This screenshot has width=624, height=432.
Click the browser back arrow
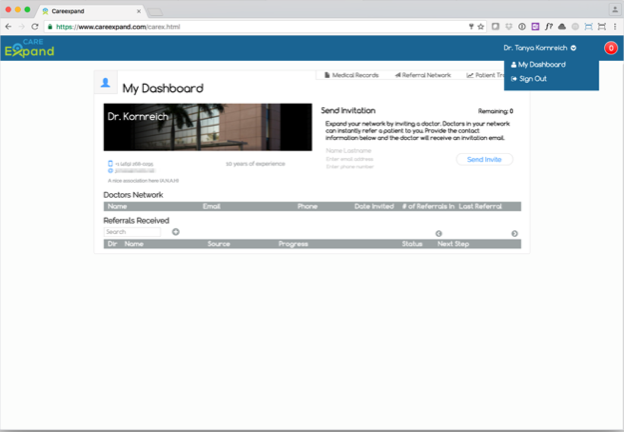(9, 26)
